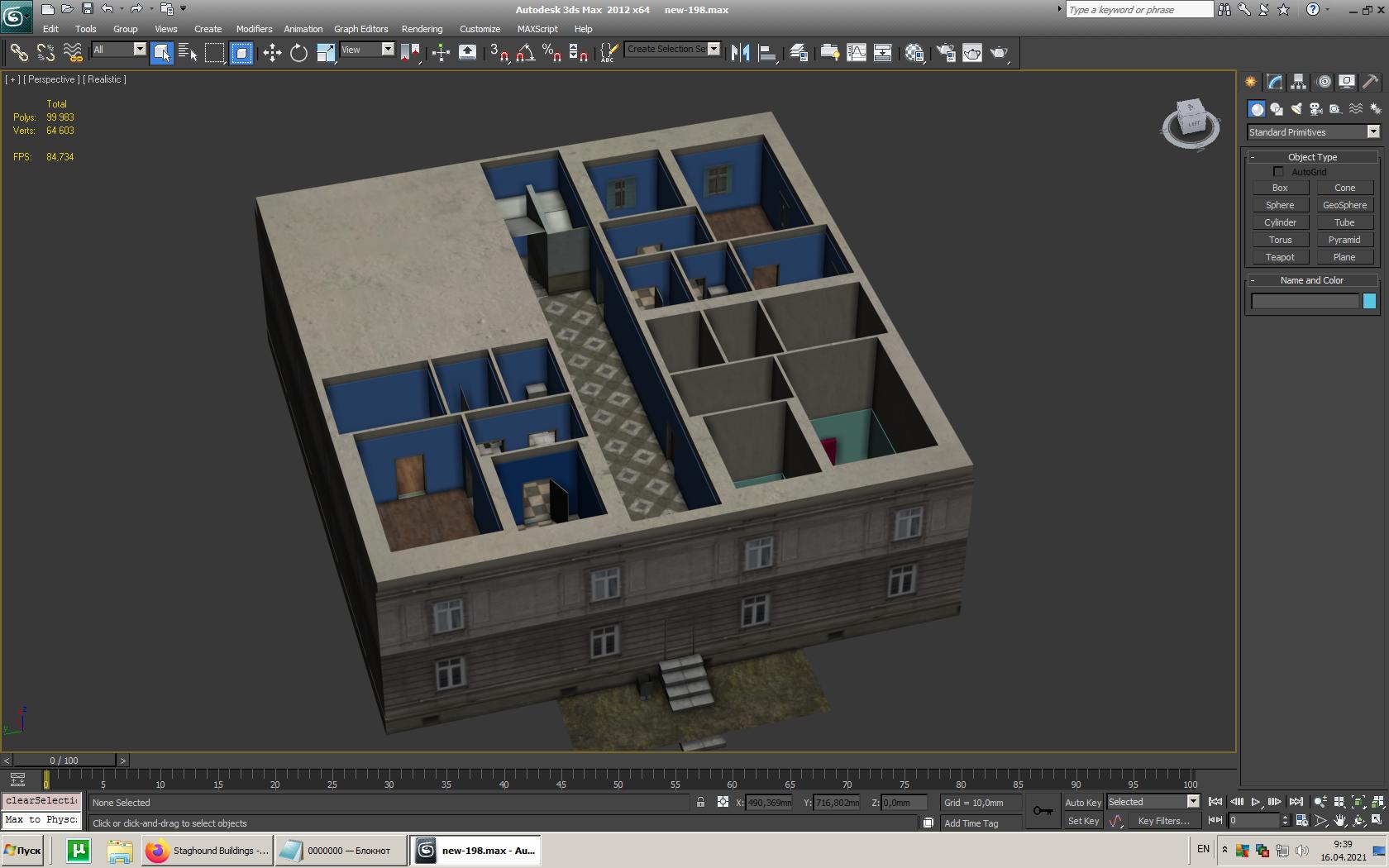Select the Select and Link tool

[x=19, y=53]
